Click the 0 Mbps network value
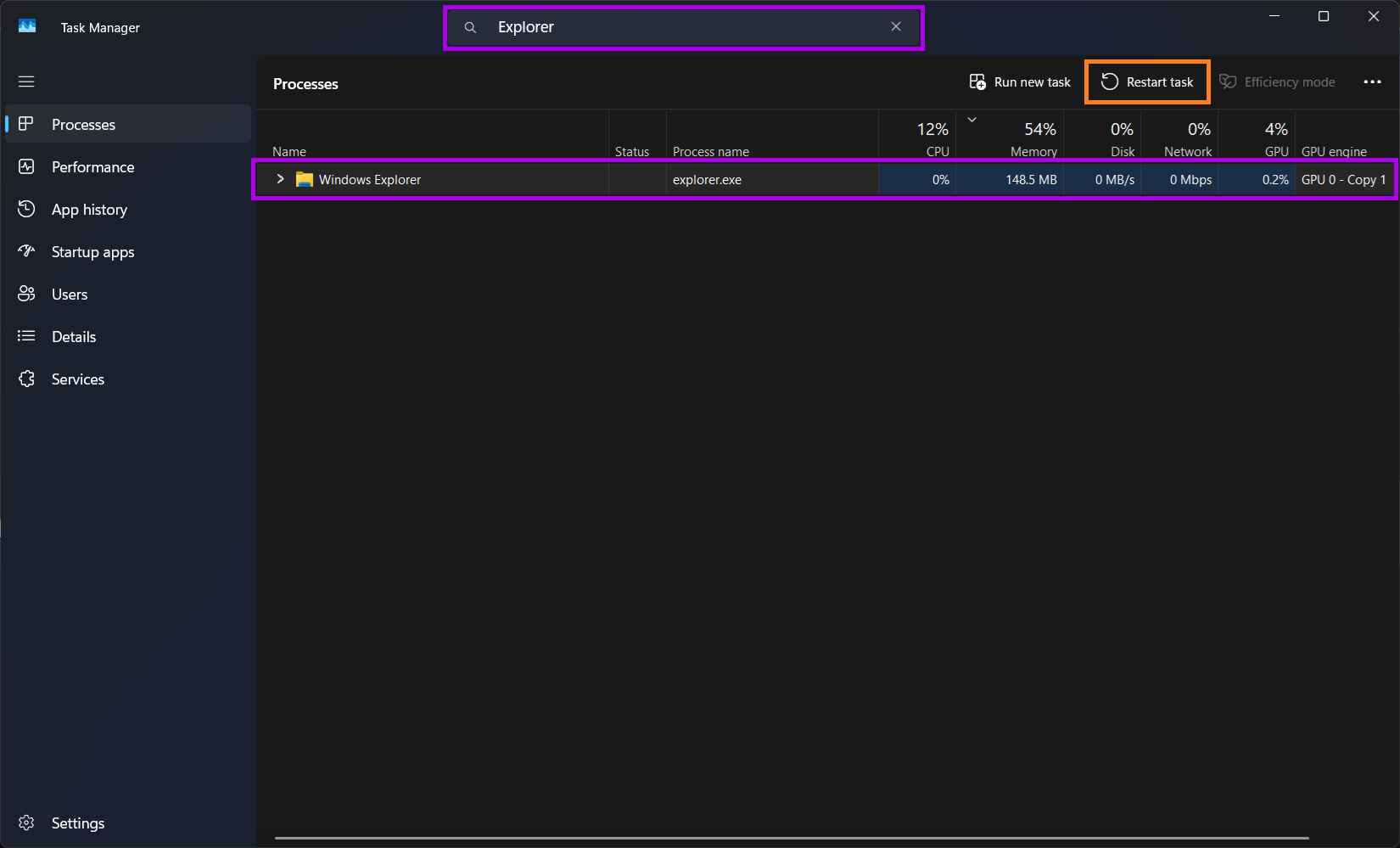 (x=1190, y=180)
